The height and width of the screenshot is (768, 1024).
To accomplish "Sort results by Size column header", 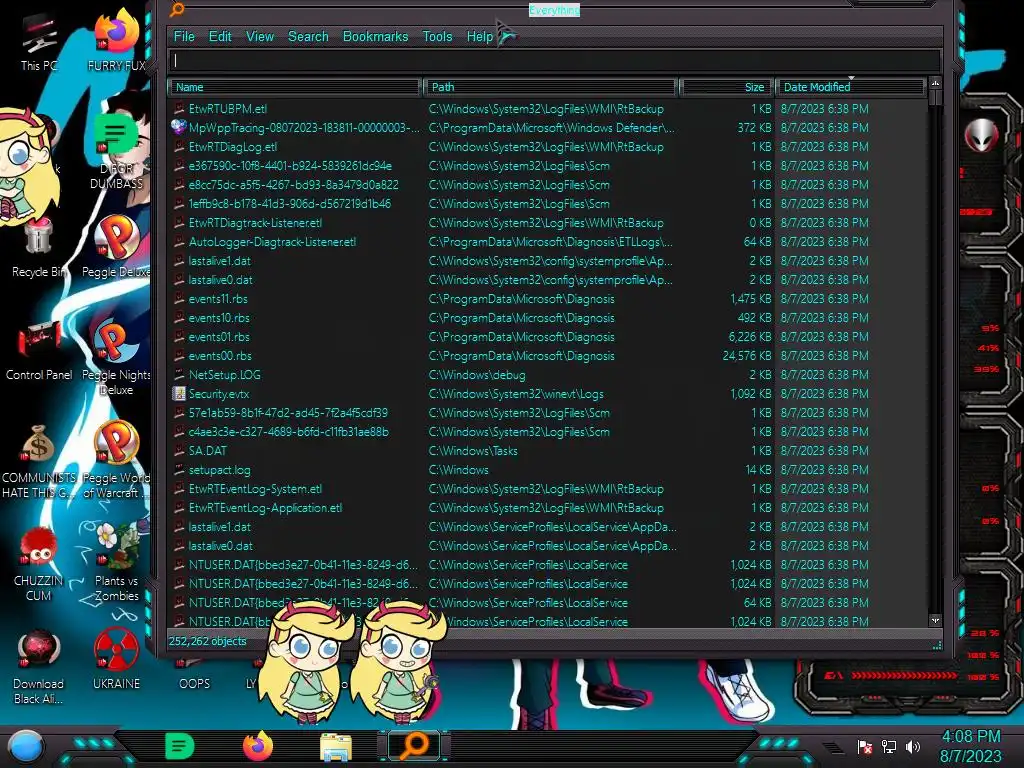I will coord(726,87).
